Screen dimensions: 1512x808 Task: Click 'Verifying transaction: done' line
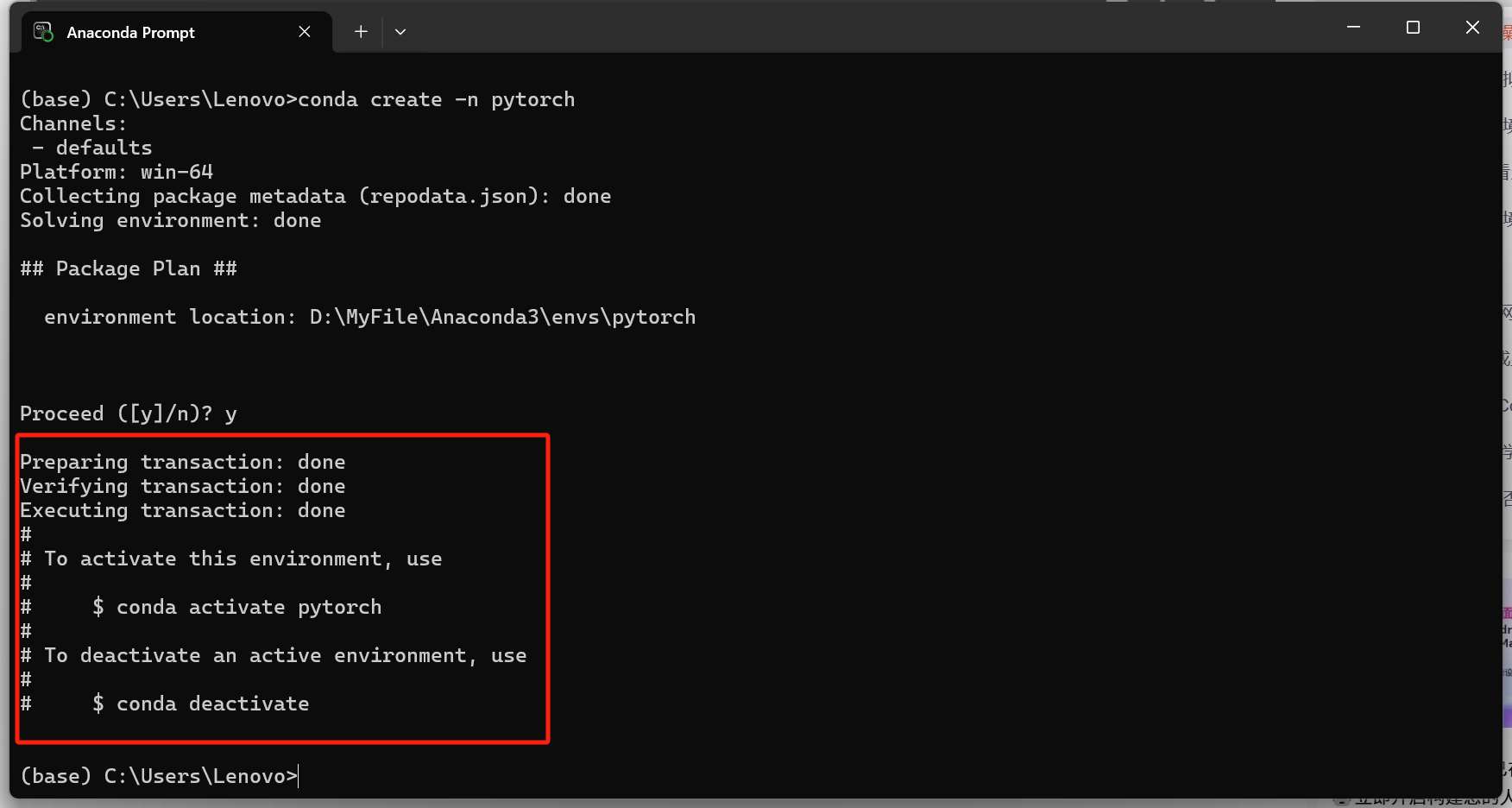coord(183,486)
